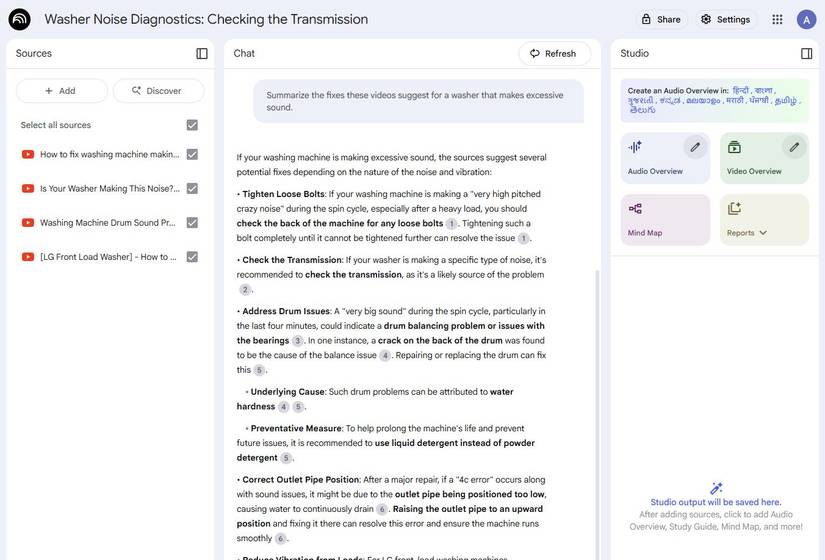The height and width of the screenshot is (560, 825).
Task: Edit Audio Overview settings pencil
Action: click(x=695, y=147)
